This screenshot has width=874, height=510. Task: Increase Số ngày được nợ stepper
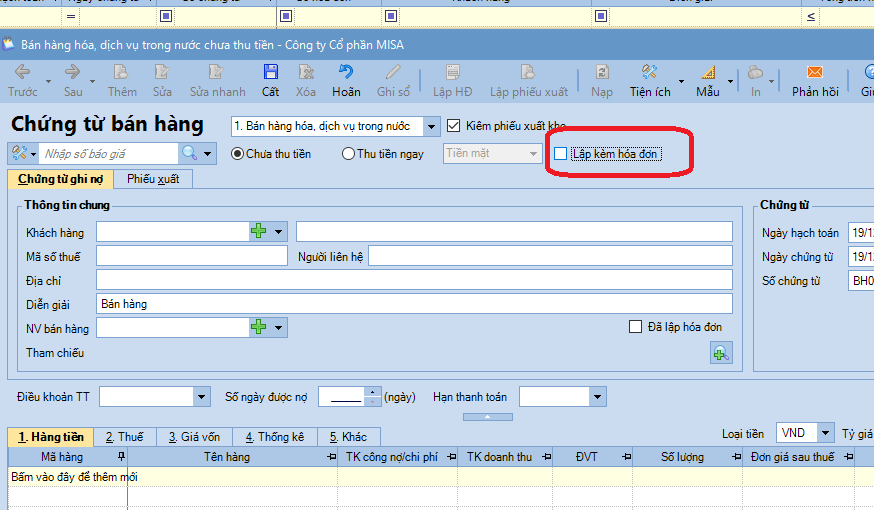(x=372, y=392)
